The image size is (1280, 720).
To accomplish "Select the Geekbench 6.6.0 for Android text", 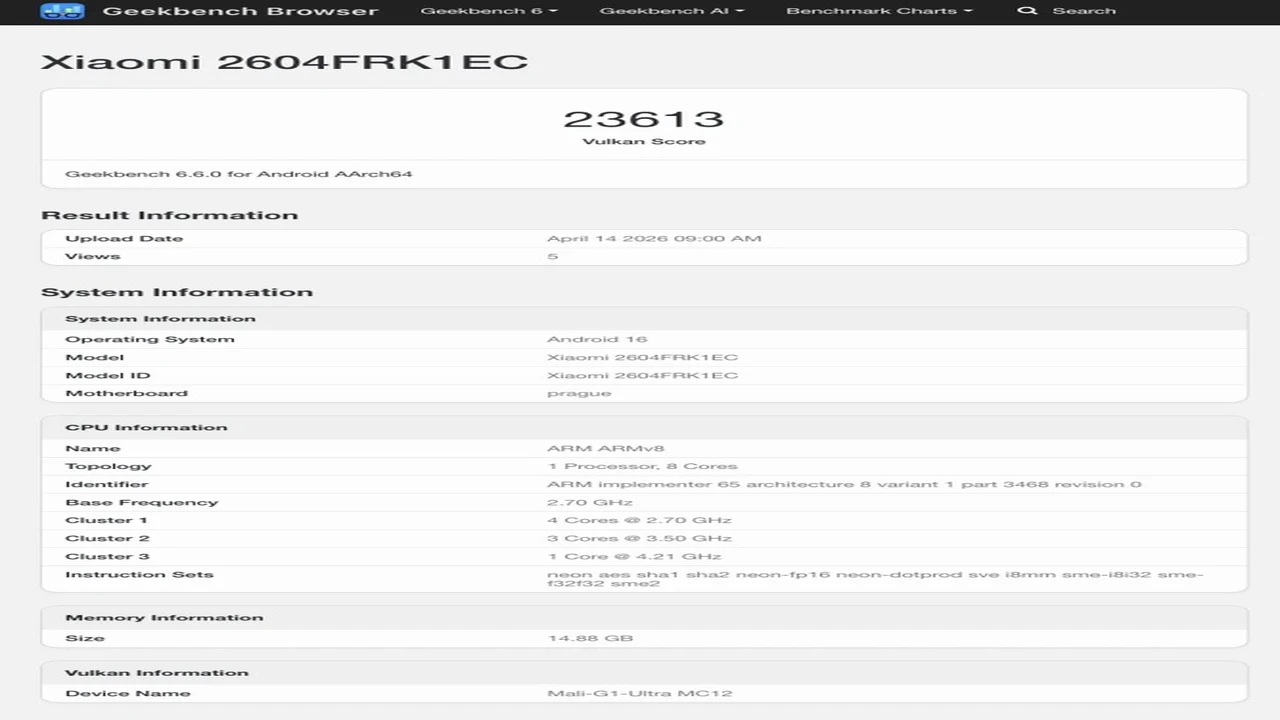I will click(238, 174).
